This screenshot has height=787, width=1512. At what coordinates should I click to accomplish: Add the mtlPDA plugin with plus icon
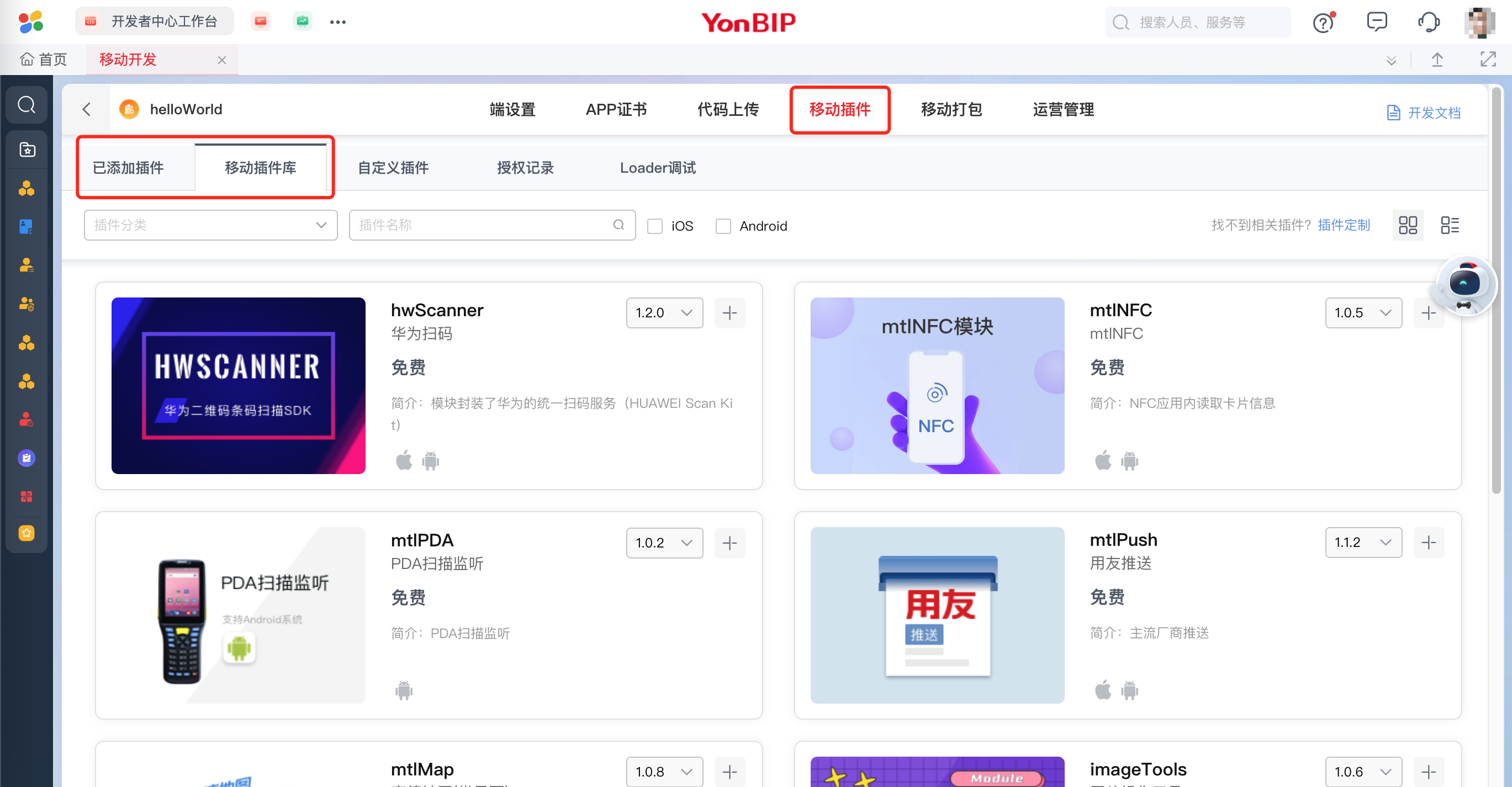point(729,543)
